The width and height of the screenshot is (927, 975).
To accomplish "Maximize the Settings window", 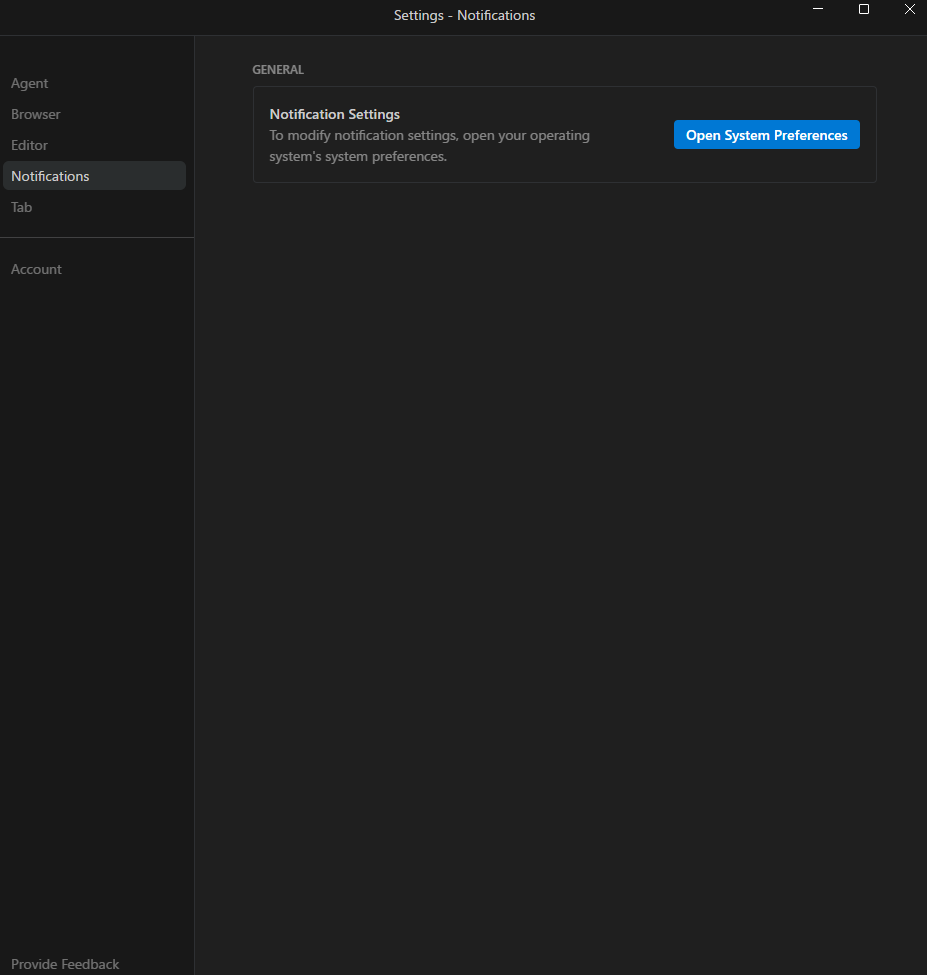I will pos(864,9).
